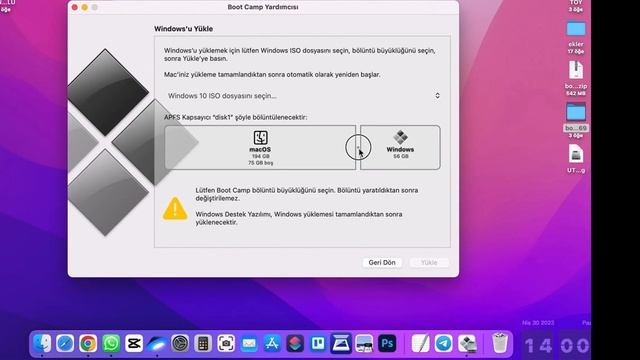Image resolution: width=640 pixels, height=360 pixels.
Task: Open Calculator from the Dock
Action: (x=203, y=343)
